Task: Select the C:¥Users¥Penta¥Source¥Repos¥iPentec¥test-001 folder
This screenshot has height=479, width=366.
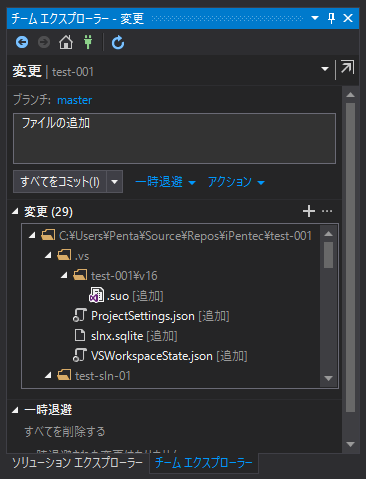Action: pyautogui.click(x=176, y=236)
